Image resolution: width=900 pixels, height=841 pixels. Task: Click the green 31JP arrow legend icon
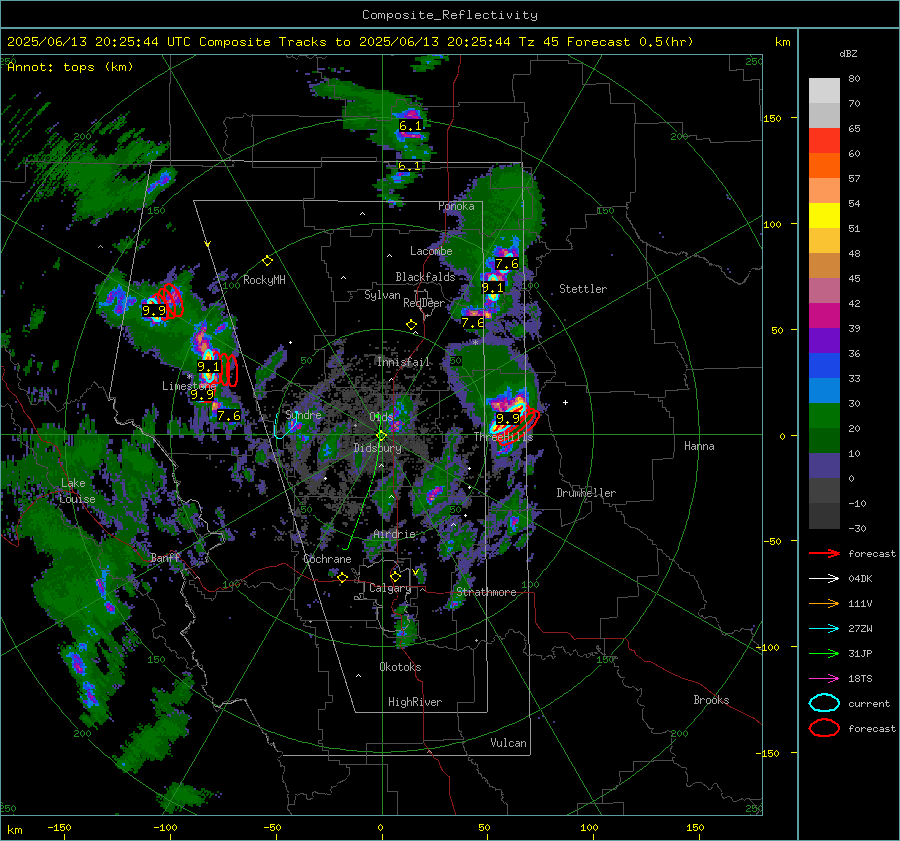824,653
